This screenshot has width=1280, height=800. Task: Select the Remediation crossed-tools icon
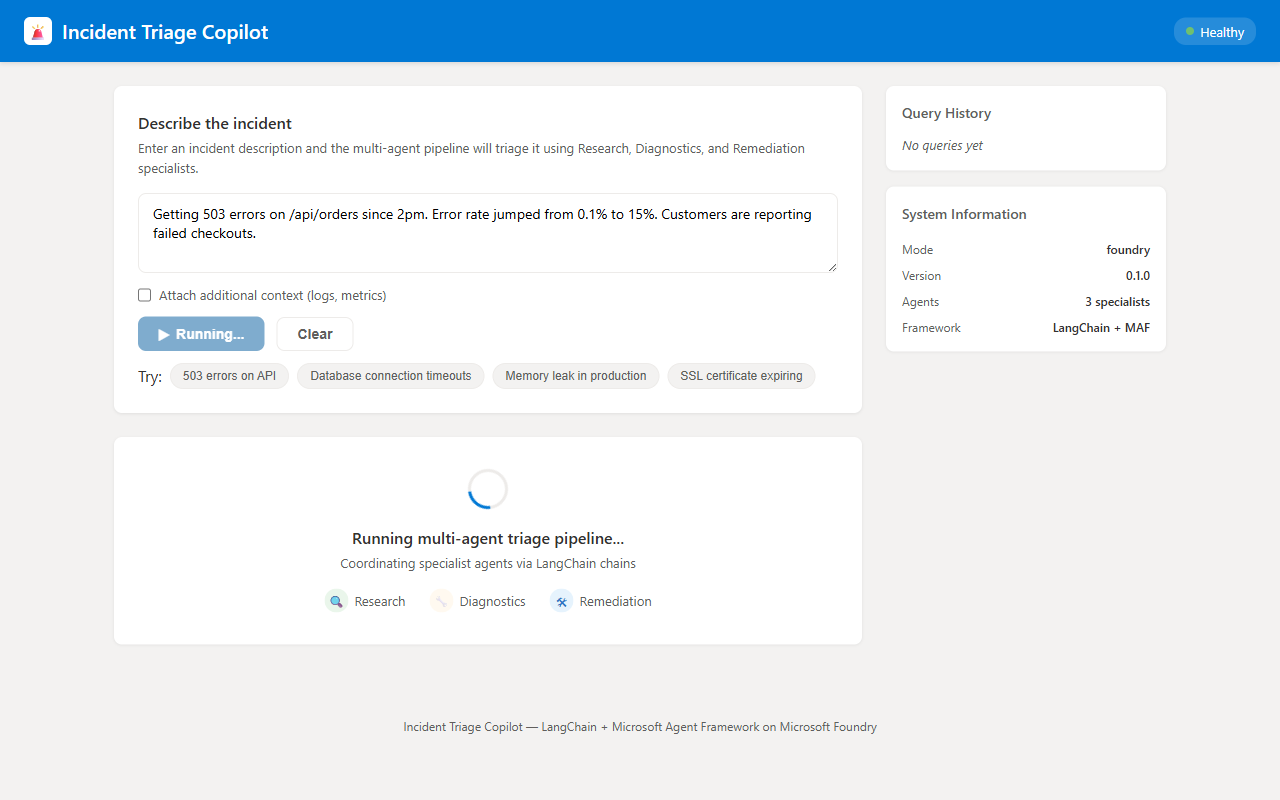pyautogui.click(x=560, y=601)
